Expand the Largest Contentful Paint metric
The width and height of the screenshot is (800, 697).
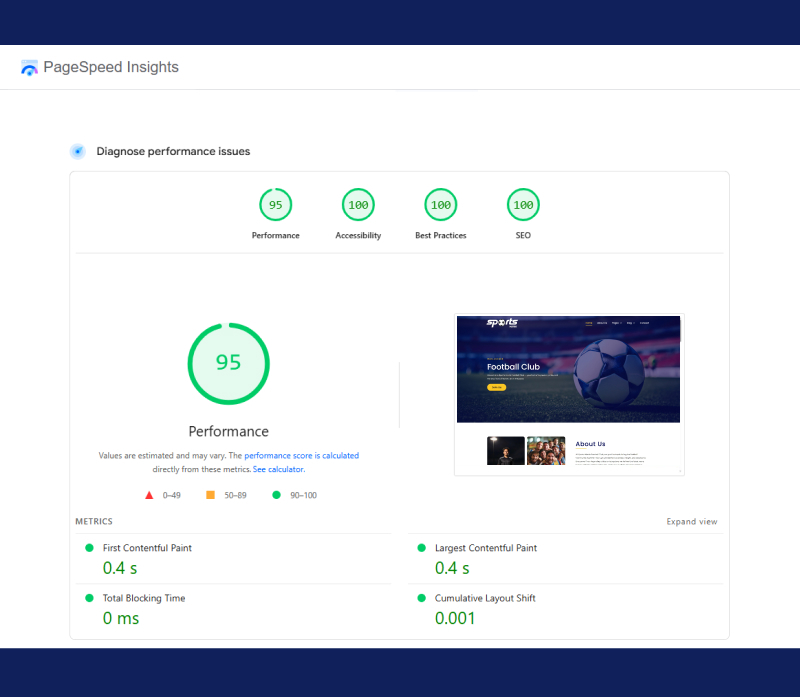pos(485,548)
